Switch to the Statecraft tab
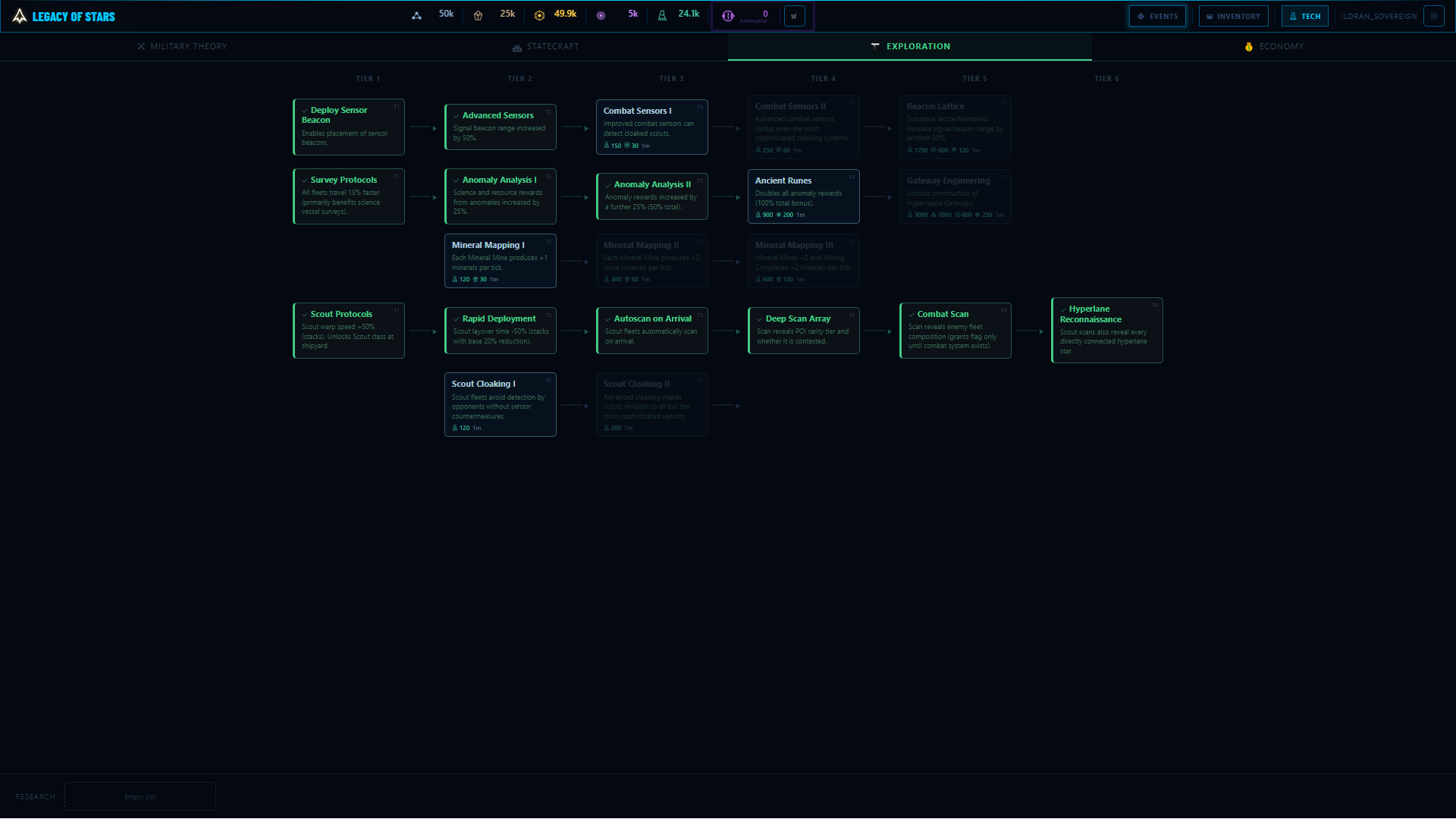 coord(546,46)
